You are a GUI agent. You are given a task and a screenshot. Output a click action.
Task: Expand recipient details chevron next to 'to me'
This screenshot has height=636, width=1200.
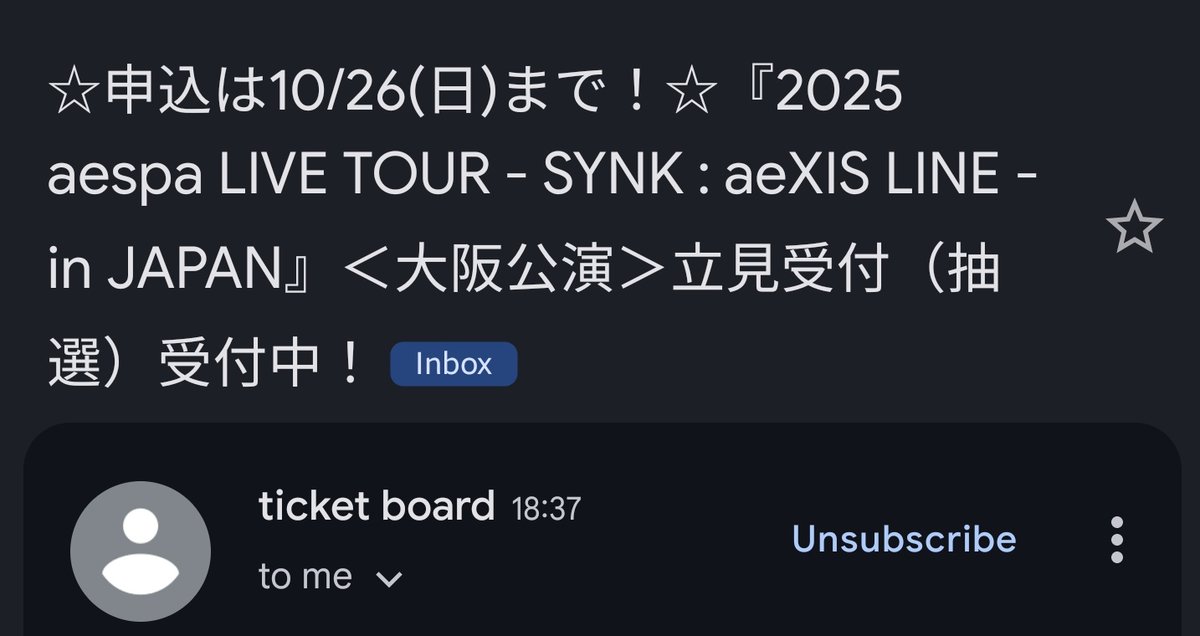click(x=389, y=578)
